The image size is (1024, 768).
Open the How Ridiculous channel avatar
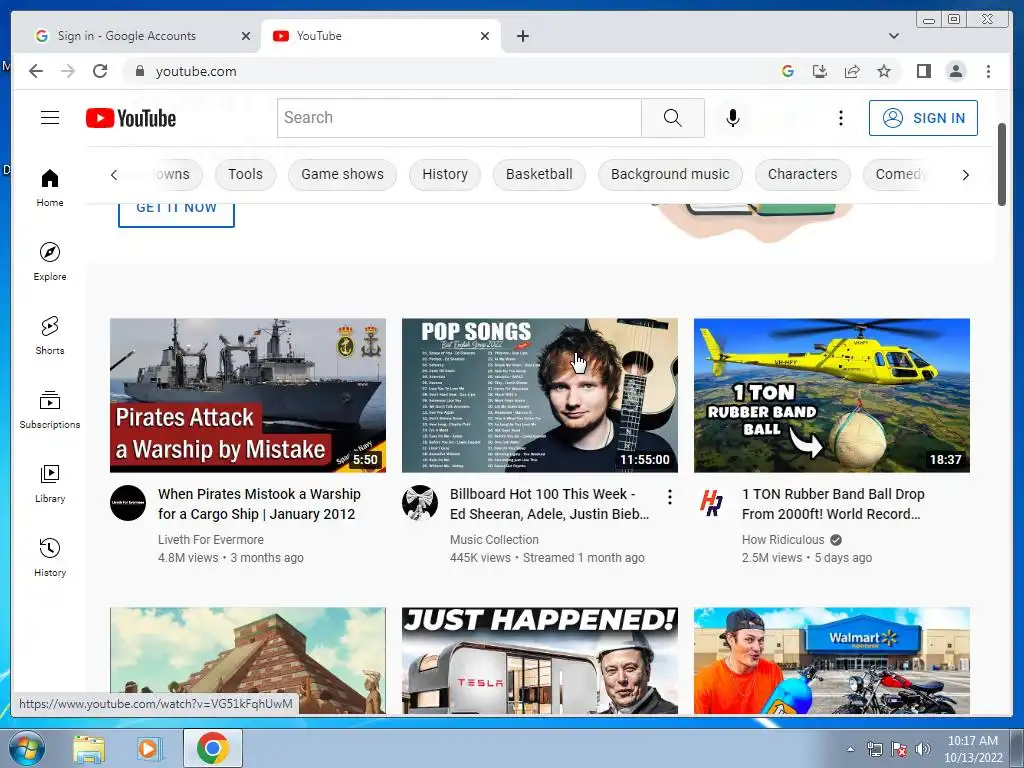click(x=712, y=503)
